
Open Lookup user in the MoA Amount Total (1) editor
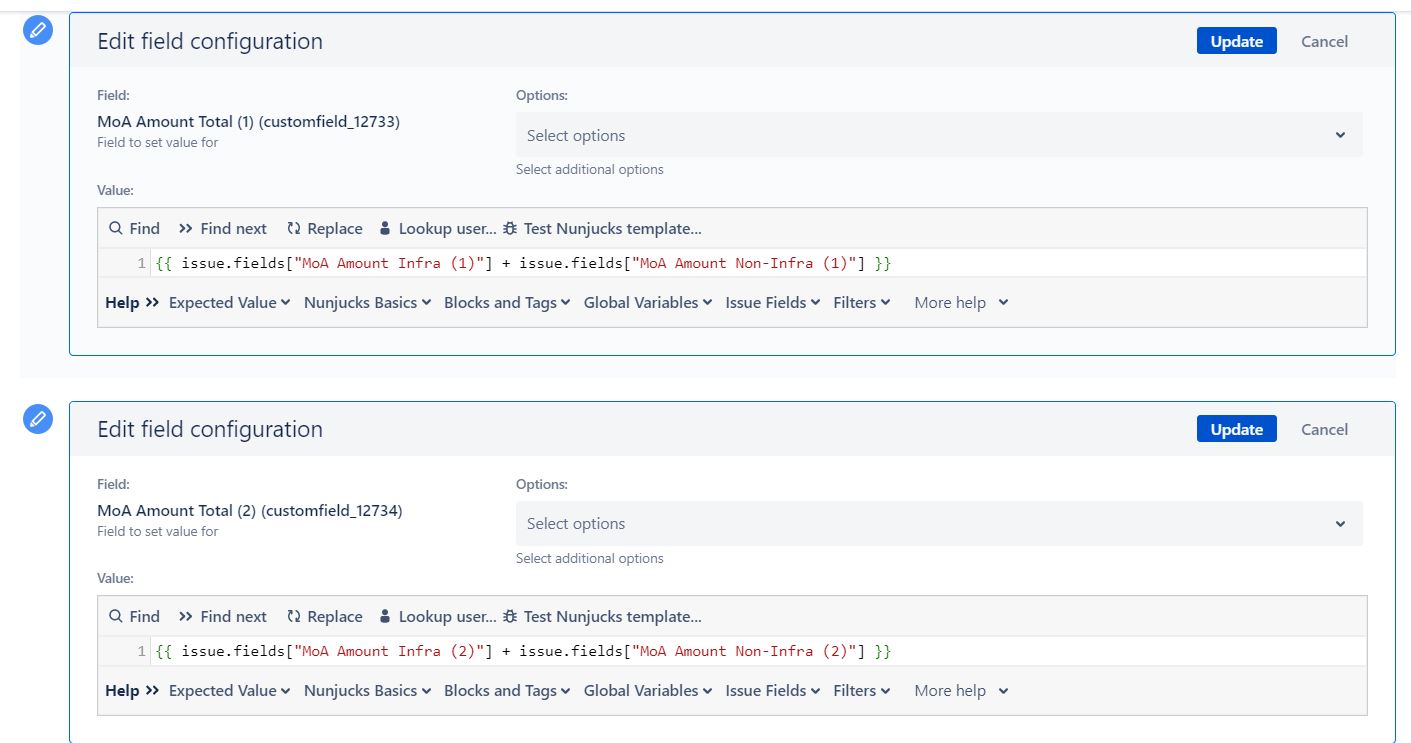coord(437,228)
